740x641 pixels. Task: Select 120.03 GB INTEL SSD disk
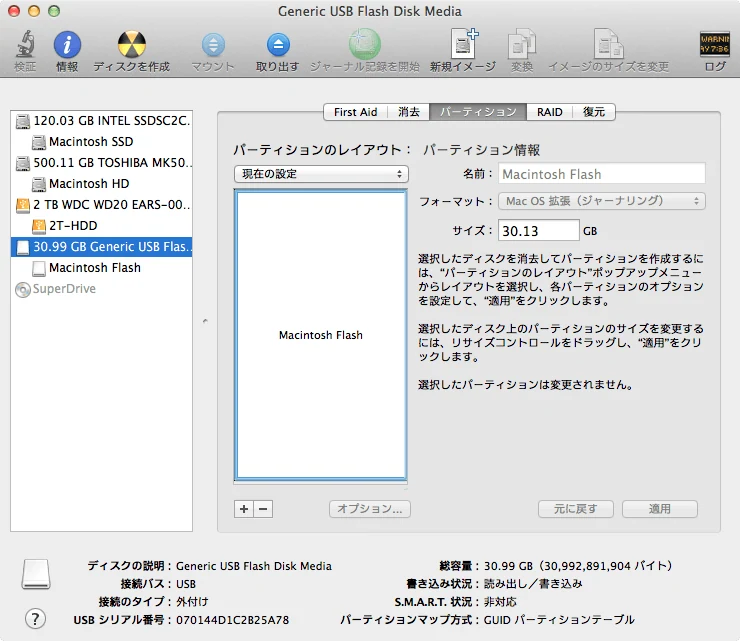tap(101, 121)
